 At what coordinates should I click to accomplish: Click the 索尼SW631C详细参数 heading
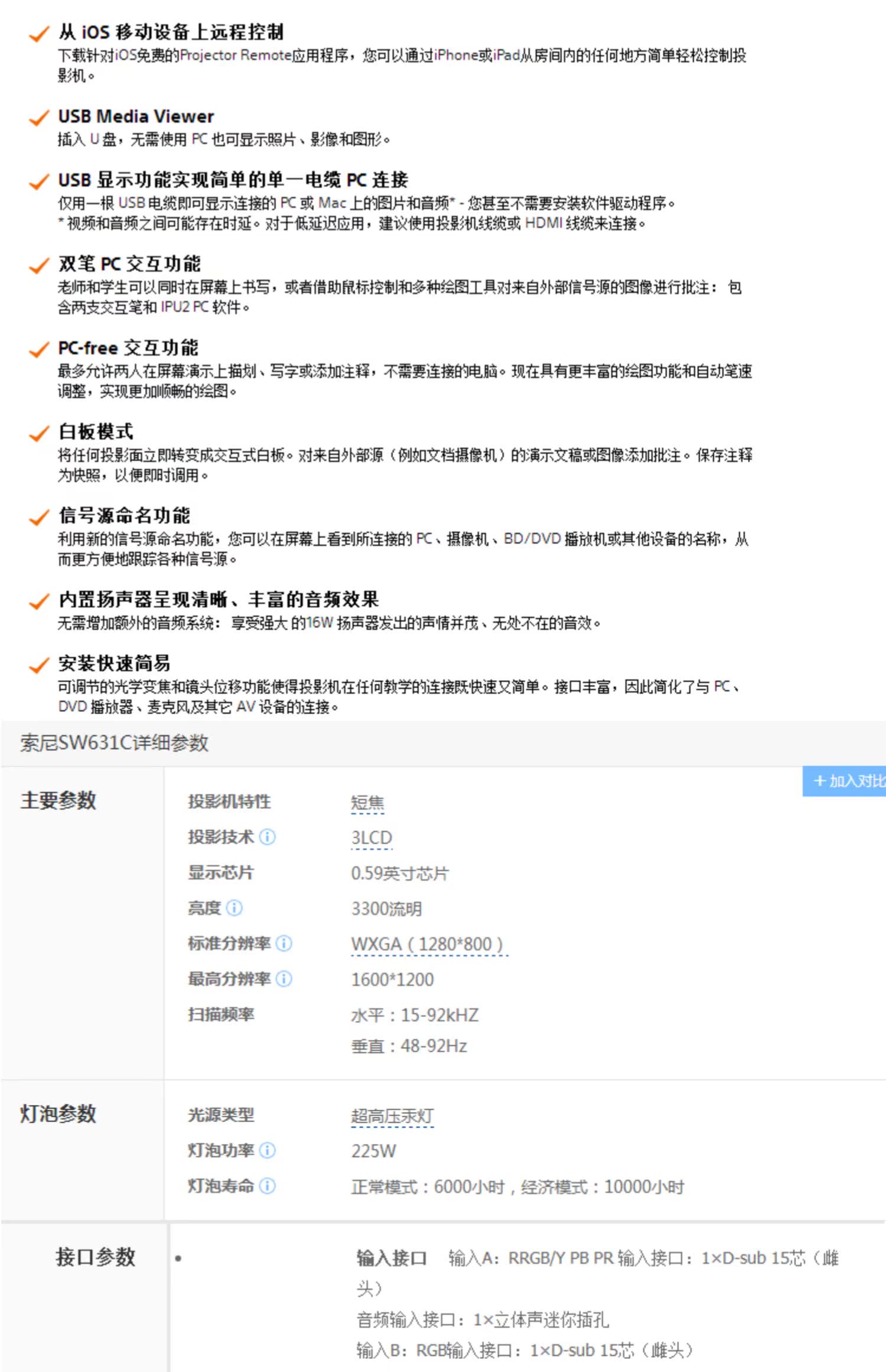pyautogui.click(x=114, y=743)
